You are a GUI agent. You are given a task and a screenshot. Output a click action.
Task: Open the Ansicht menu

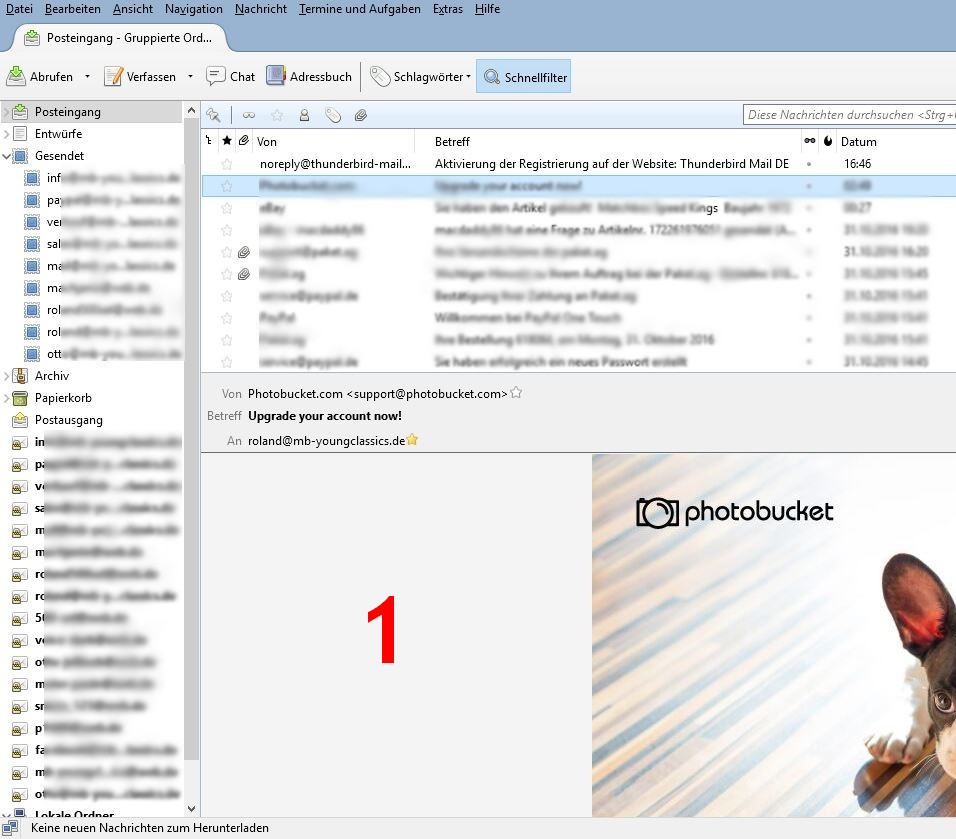[133, 9]
